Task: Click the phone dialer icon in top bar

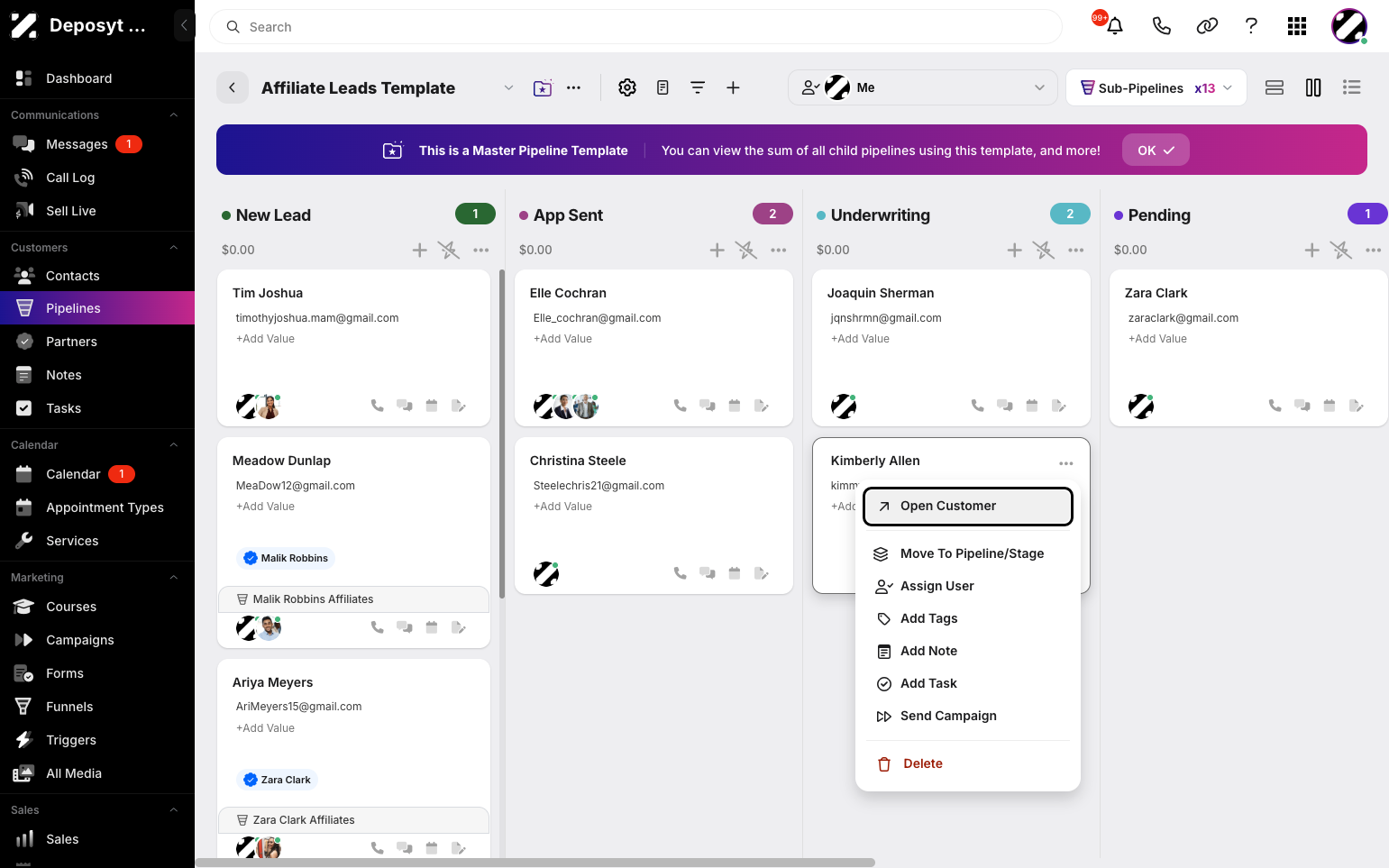Action: tap(1162, 26)
